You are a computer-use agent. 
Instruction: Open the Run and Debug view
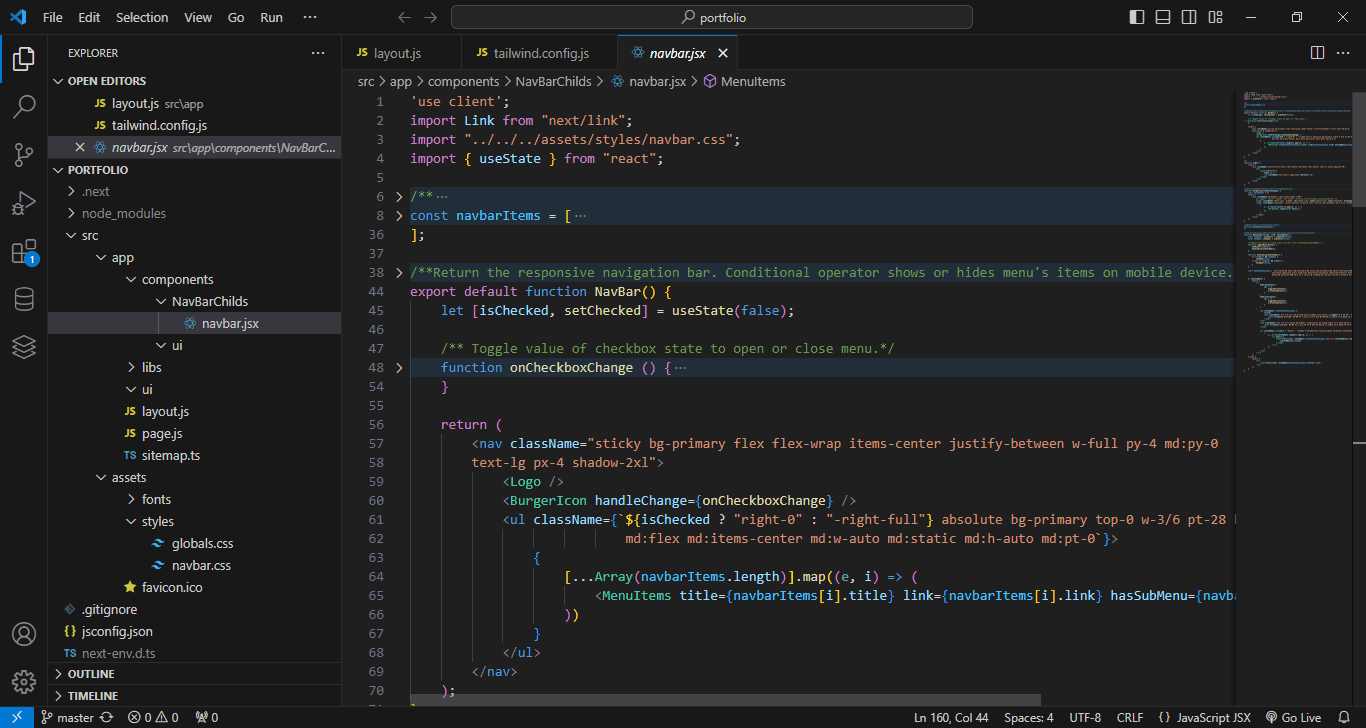24,203
